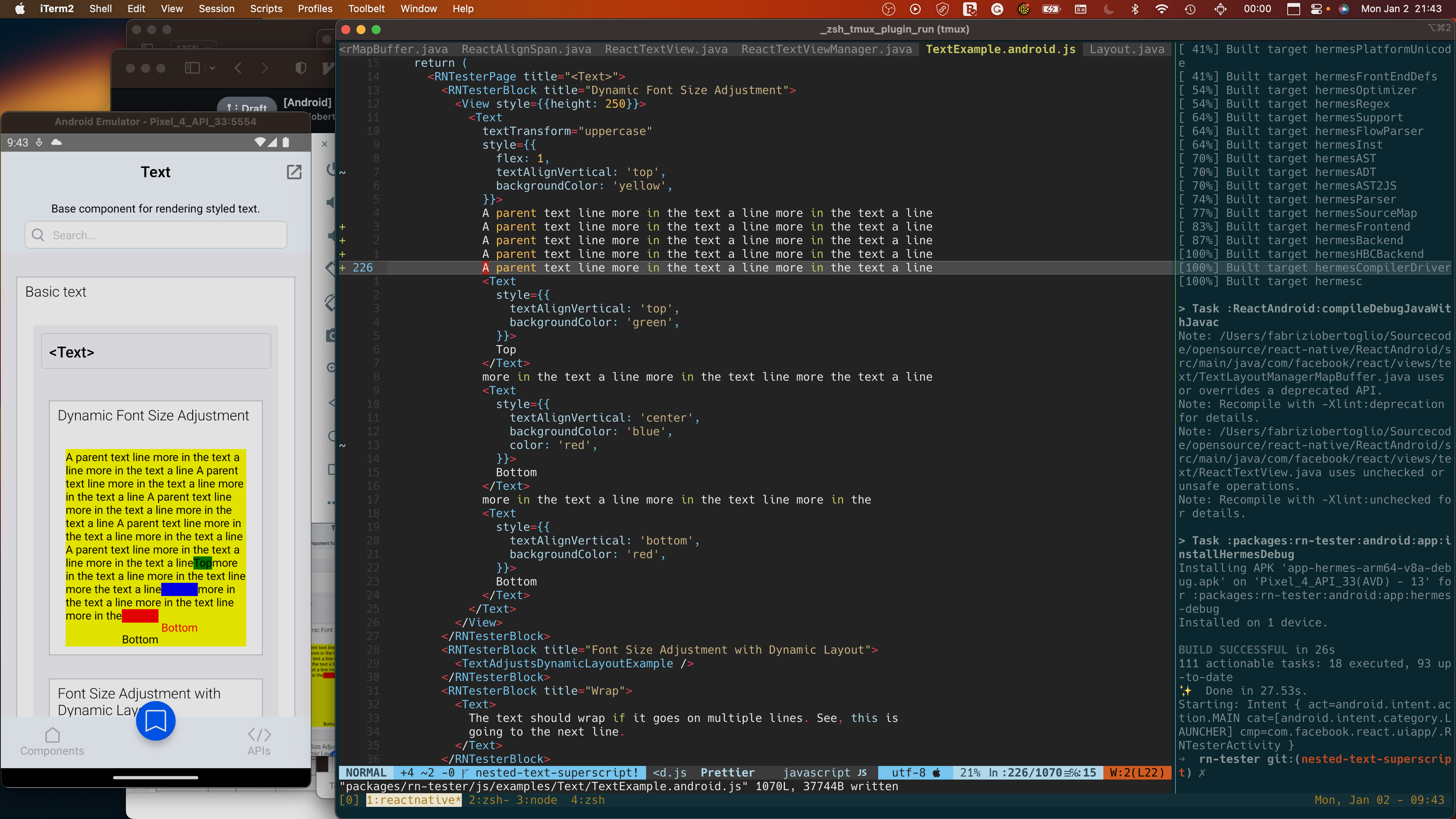The width and height of the screenshot is (1456, 819).
Task: Open the Components tab in emulator
Action: point(52,741)
